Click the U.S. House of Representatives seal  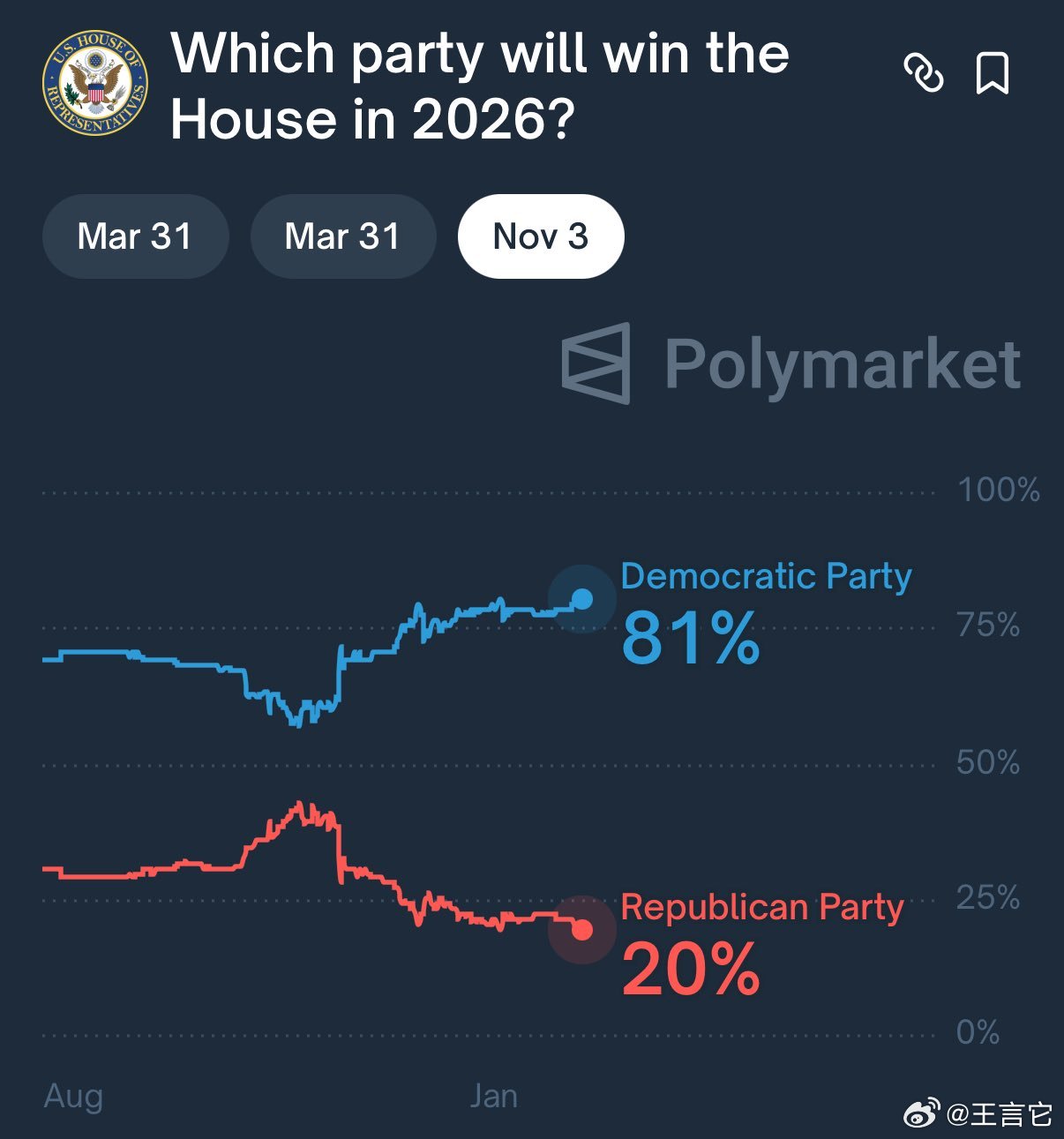[x=95, y=84]
